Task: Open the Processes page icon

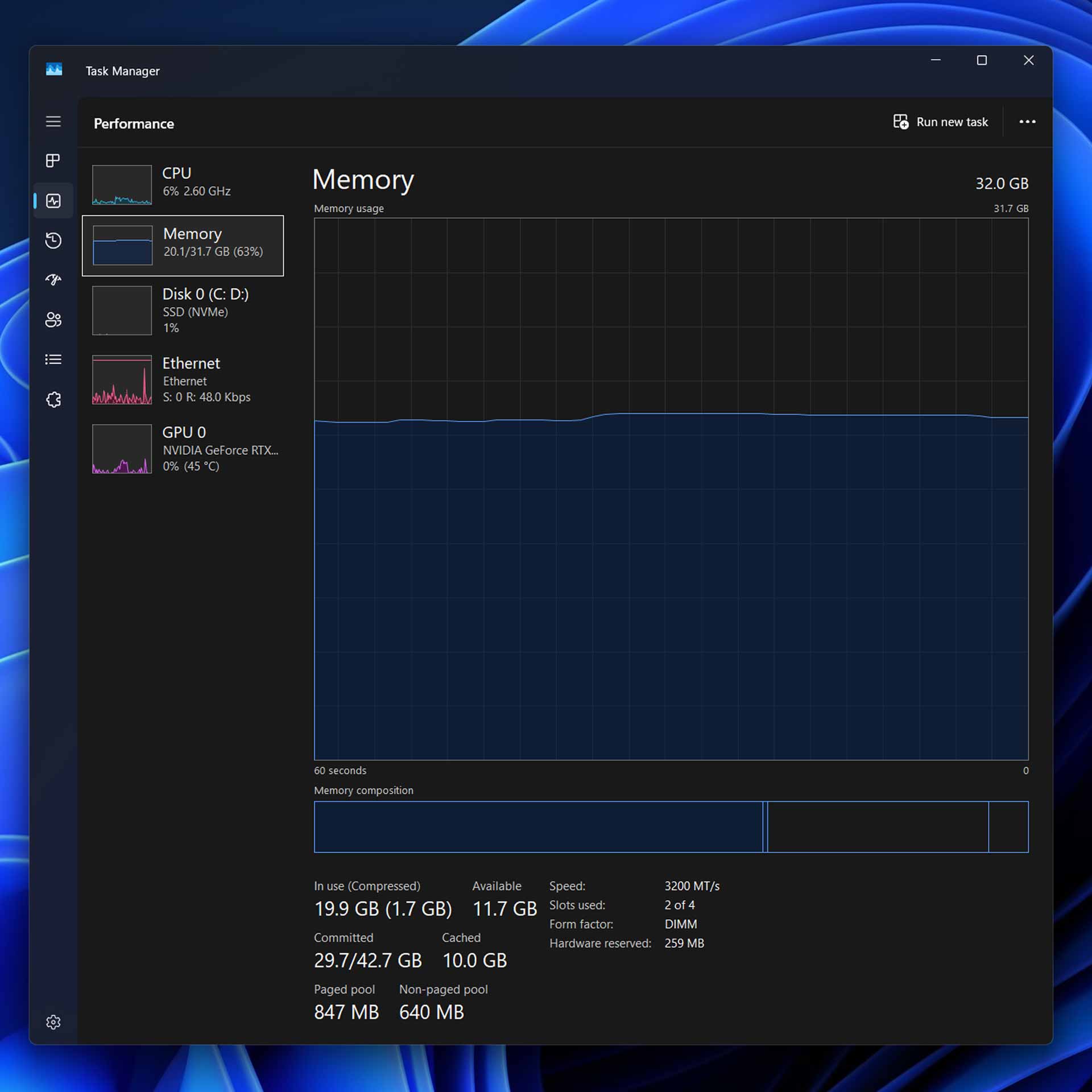Action: [53, 161]
